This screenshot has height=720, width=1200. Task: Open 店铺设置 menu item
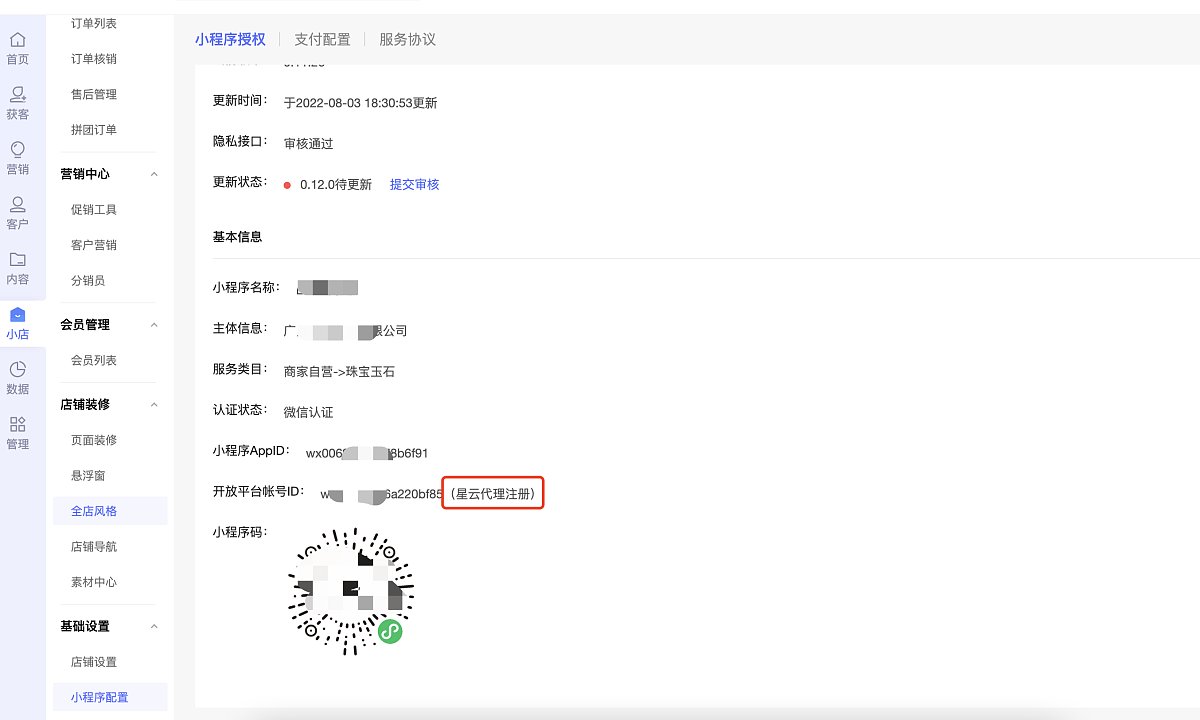[x=94, y=662]
